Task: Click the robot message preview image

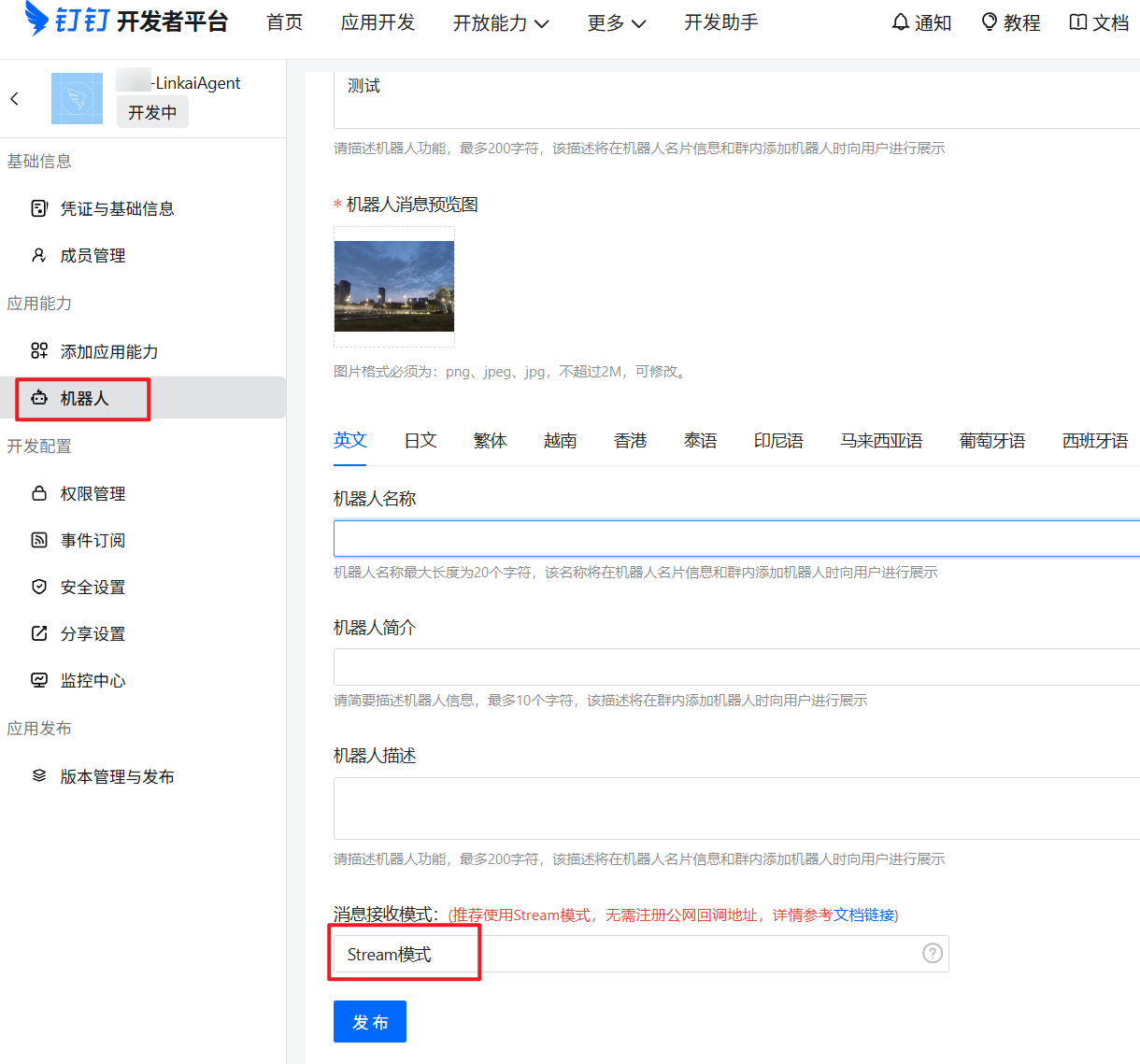Action: point(394,286)
